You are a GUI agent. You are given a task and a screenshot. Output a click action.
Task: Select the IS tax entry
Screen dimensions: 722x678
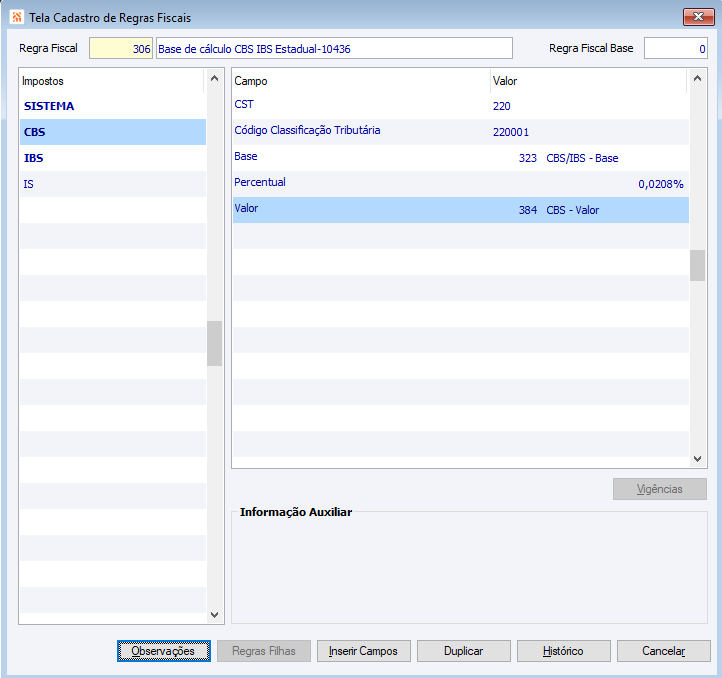point(113,184)
